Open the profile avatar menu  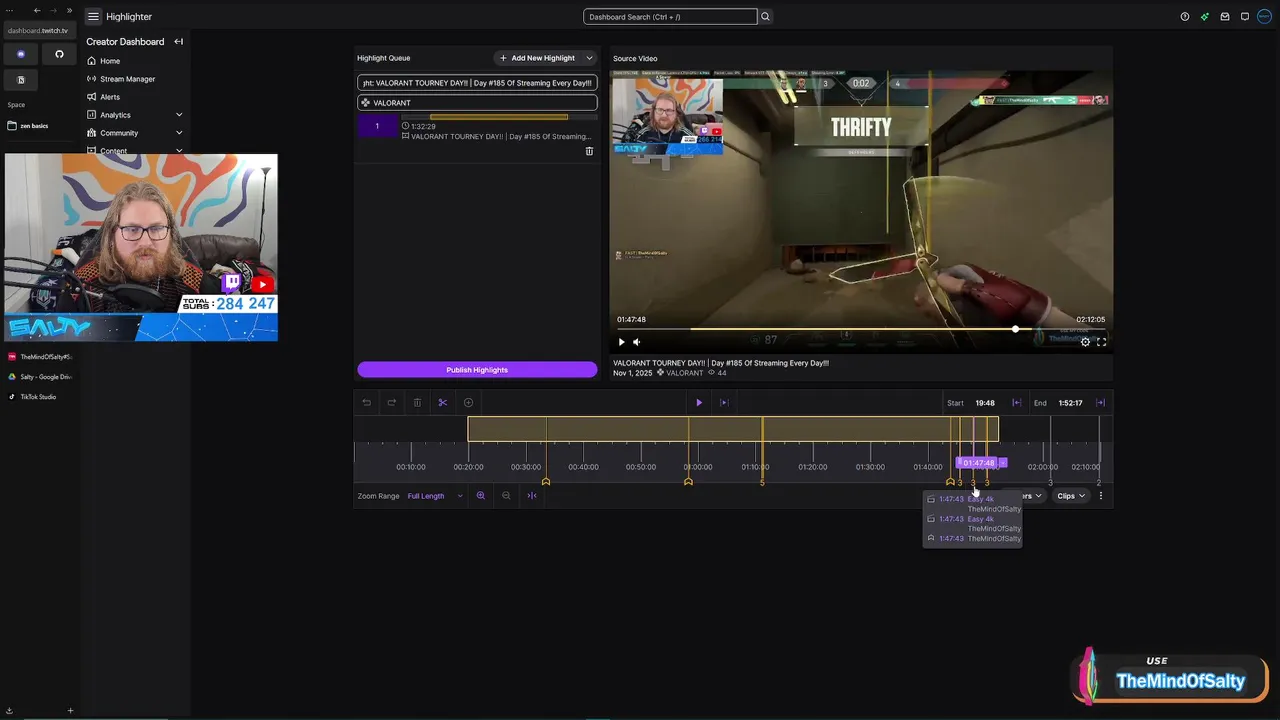(x=1266, y=17)
